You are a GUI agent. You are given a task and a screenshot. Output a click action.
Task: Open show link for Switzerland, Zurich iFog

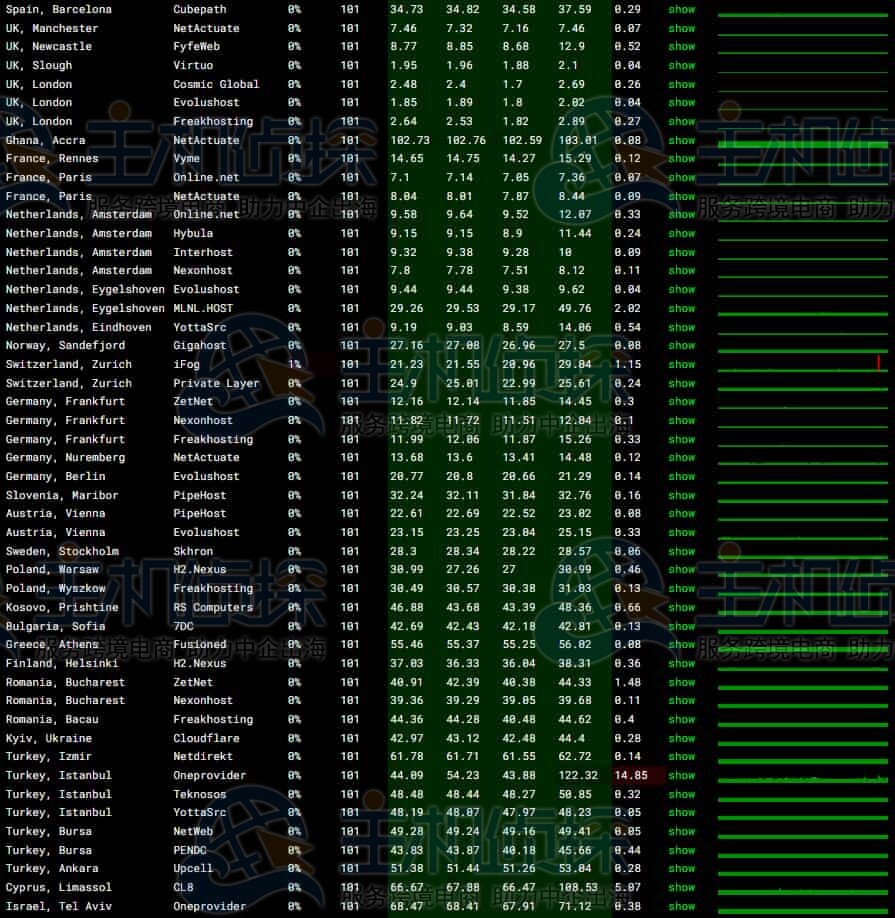pyautogui.click(x=681, y=365)
